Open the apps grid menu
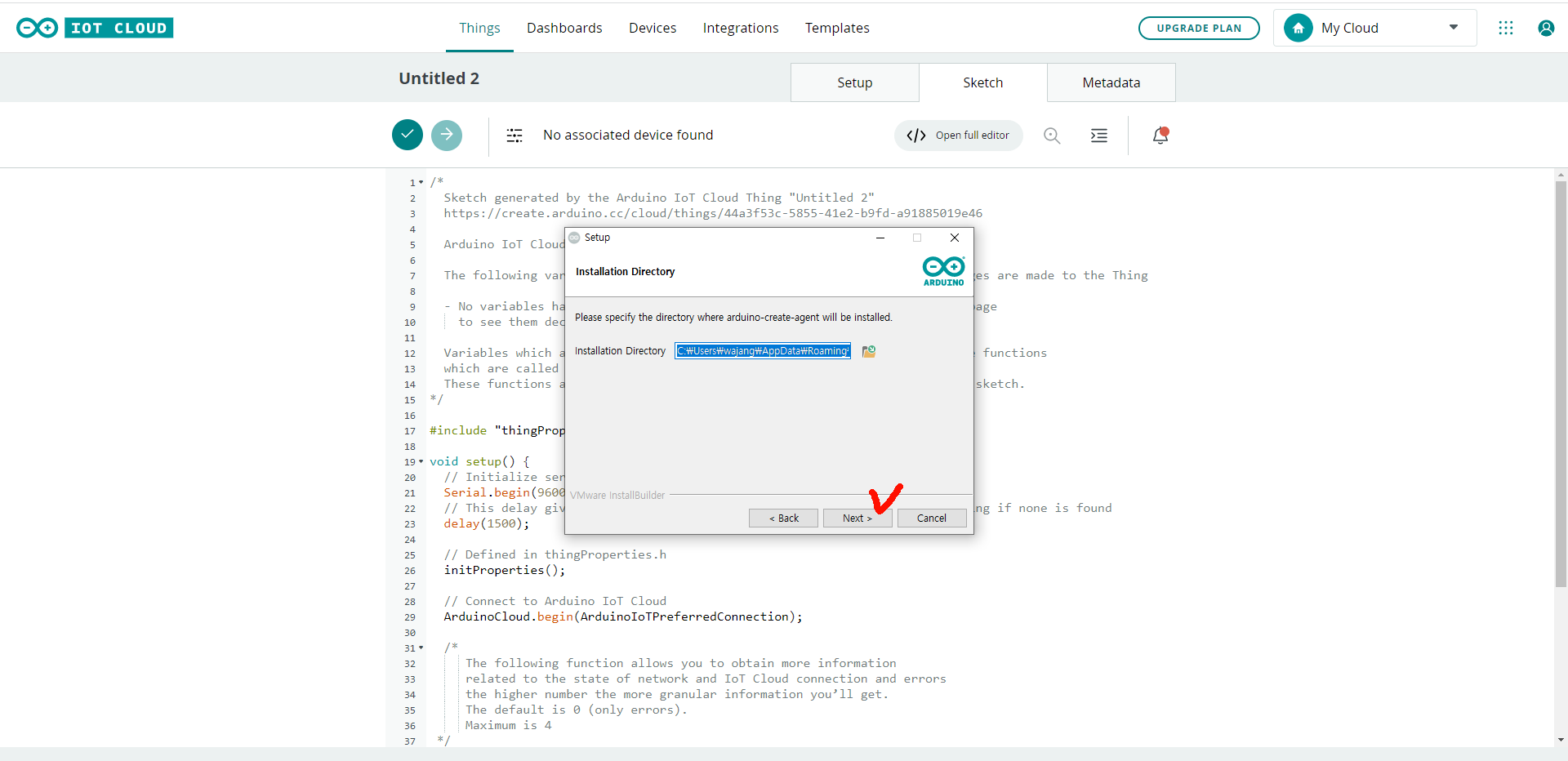1568x761 pixels. pyautogui.click(x=1506, y=28)
